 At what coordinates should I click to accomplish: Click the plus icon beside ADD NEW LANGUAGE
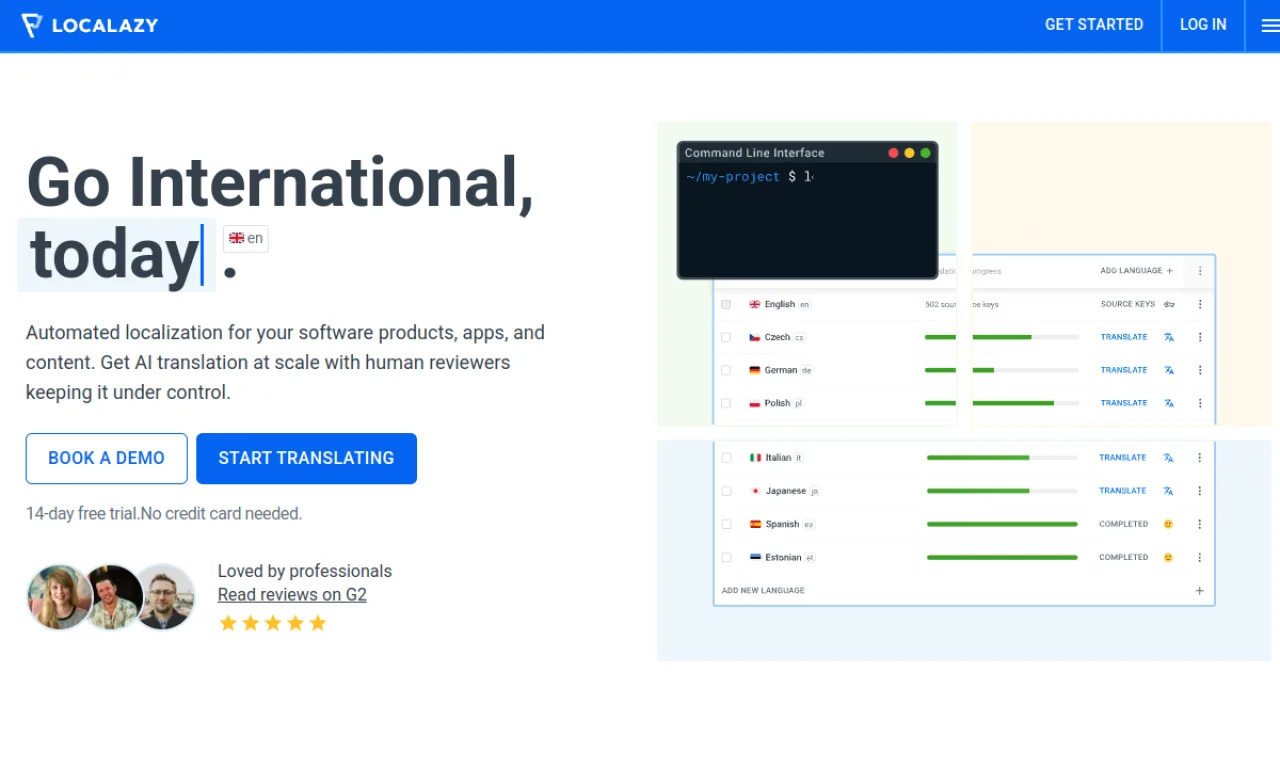1200,590
